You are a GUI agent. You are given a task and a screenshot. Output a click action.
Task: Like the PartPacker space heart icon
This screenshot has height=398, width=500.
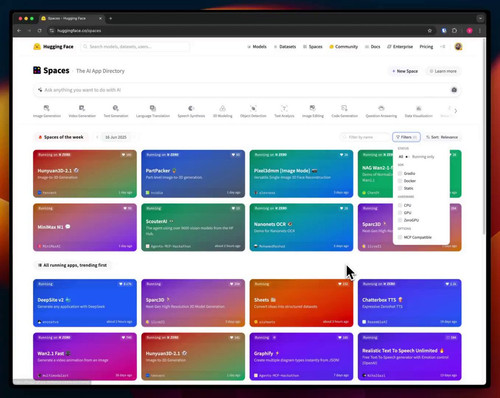point(233,155)
